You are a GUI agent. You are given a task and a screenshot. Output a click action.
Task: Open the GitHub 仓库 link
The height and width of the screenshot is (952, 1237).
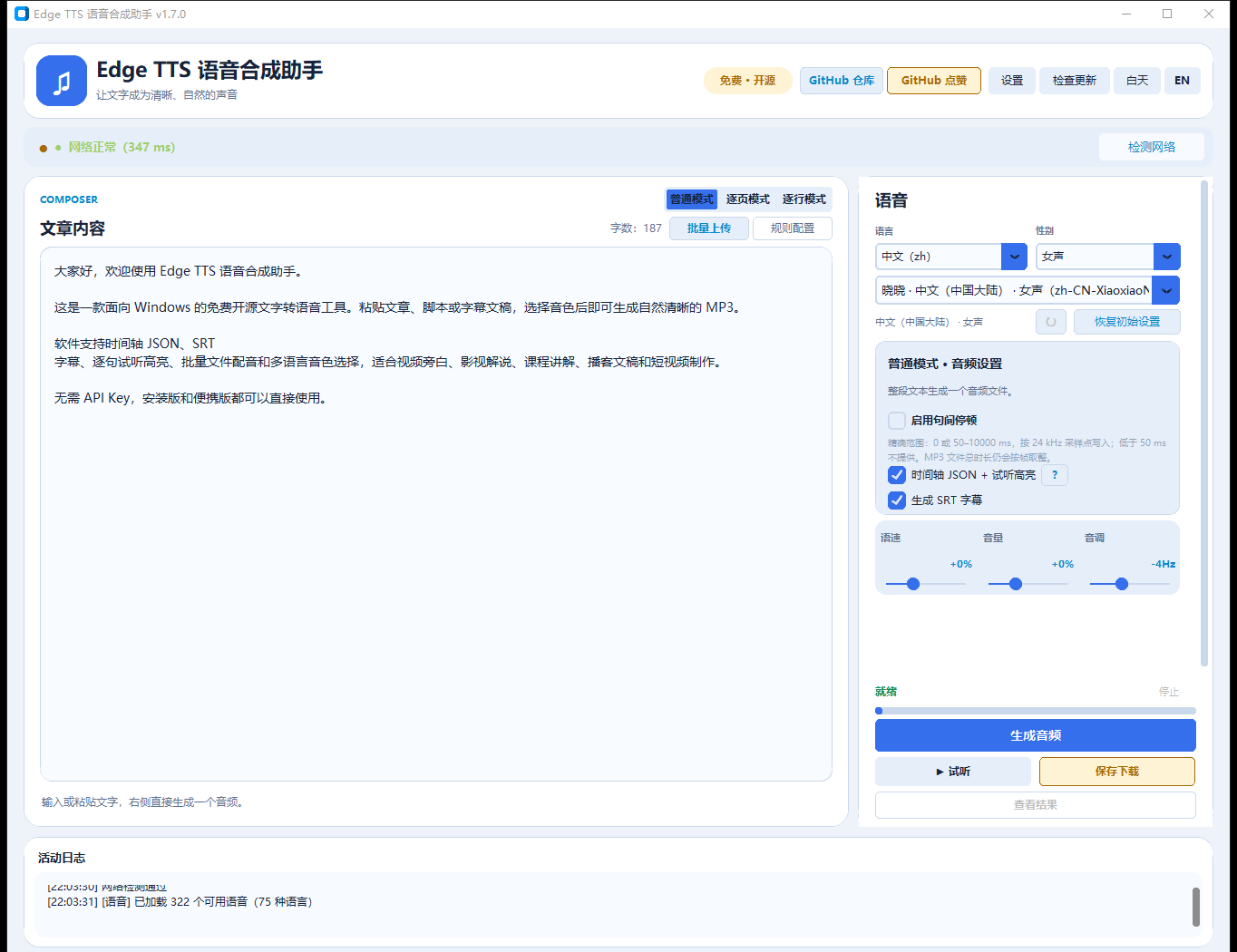click(842, 81)
